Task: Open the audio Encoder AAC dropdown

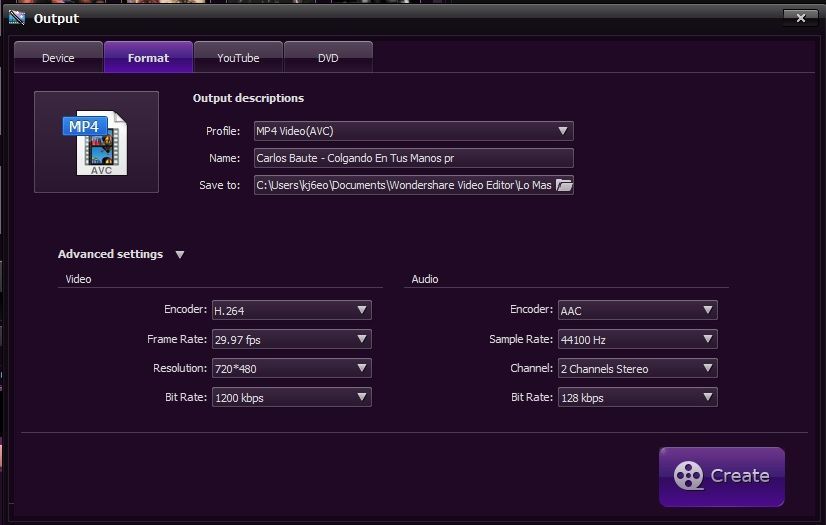Action: pyautogui.click(x=637, y=310)
